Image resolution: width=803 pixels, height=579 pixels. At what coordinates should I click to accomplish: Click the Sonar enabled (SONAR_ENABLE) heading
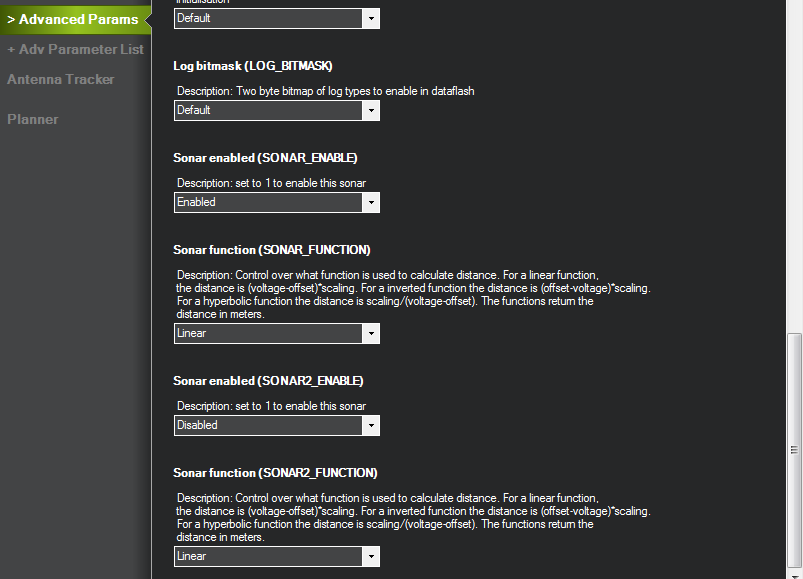tap(265, 157)
